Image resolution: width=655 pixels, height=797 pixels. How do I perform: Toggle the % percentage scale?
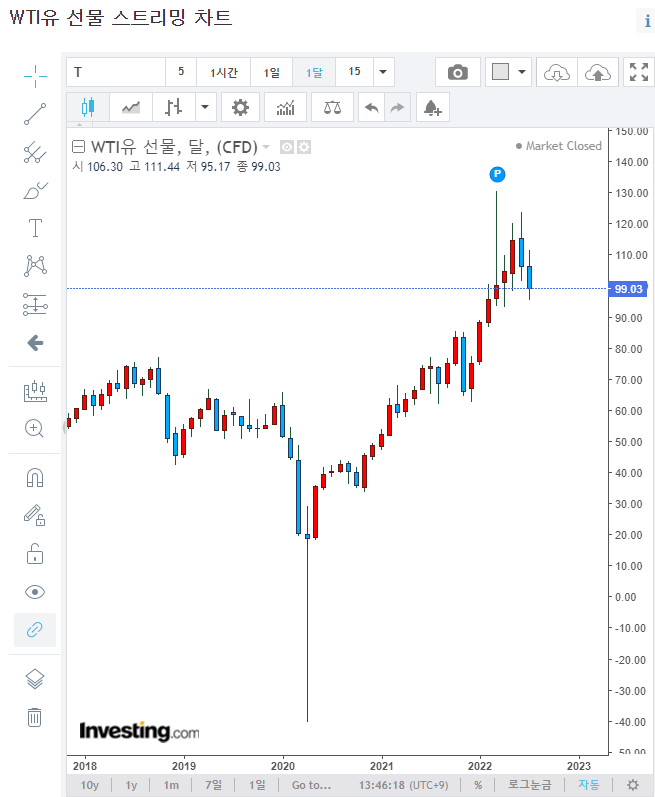point(478,785)
